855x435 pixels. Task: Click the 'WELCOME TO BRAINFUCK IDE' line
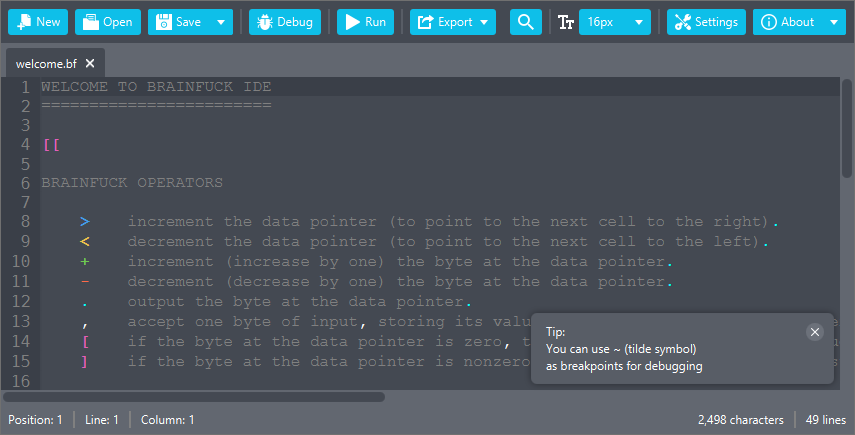pos(156,87)
